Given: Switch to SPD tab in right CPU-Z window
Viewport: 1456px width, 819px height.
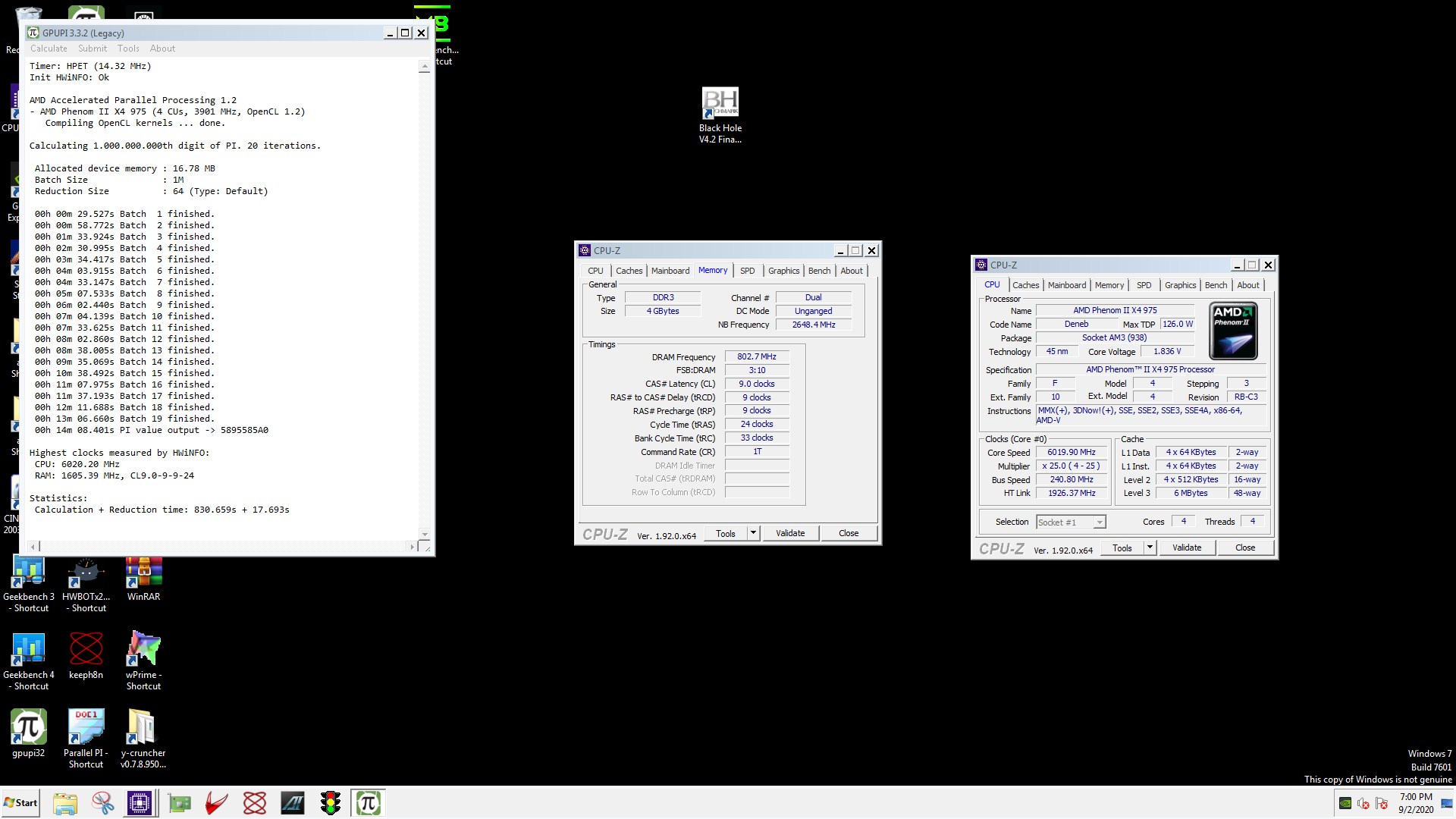Looking at the screenshot, I should (1144, 285).
